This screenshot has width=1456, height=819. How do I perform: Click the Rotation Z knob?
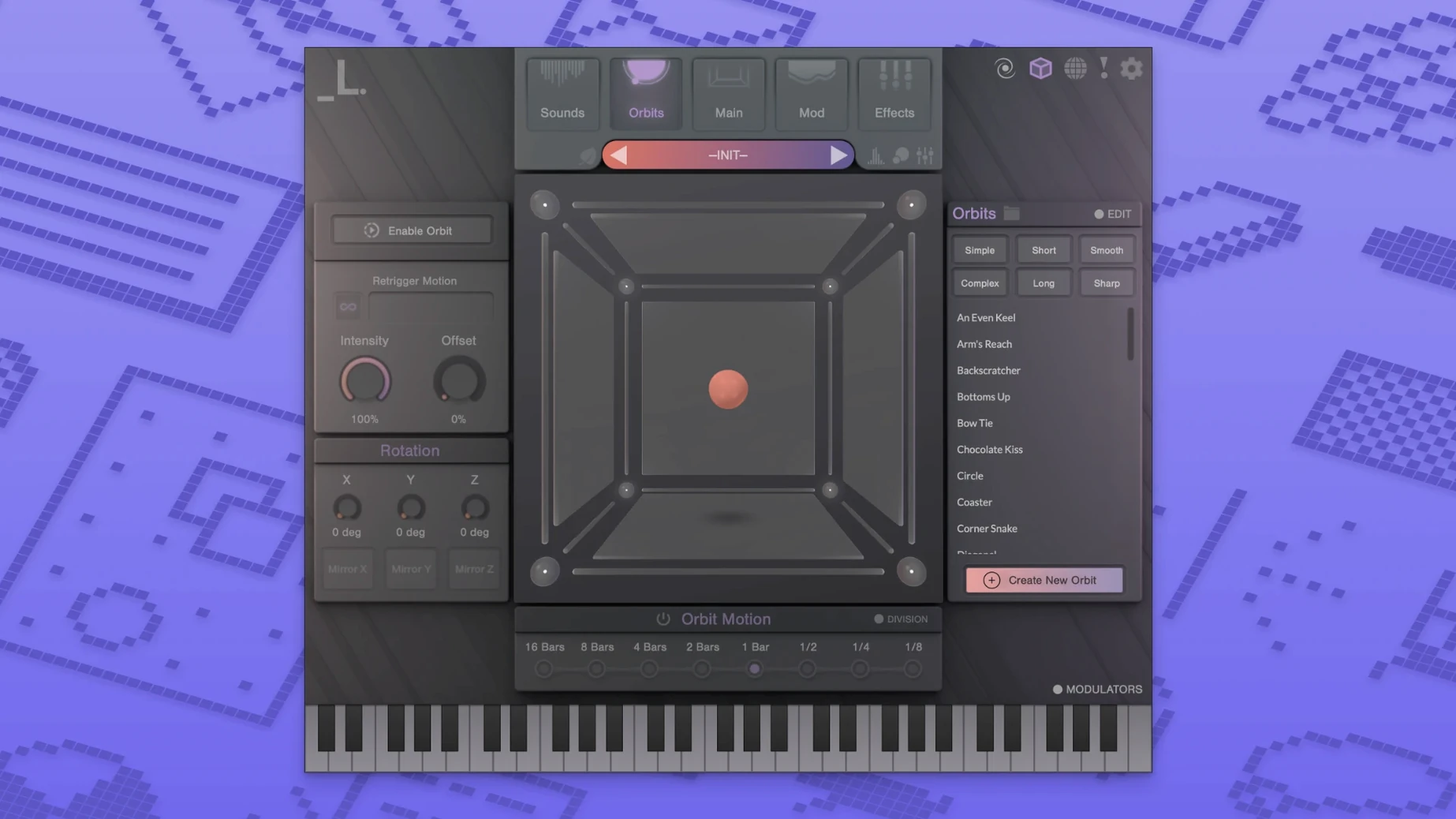tap(474, 507)
